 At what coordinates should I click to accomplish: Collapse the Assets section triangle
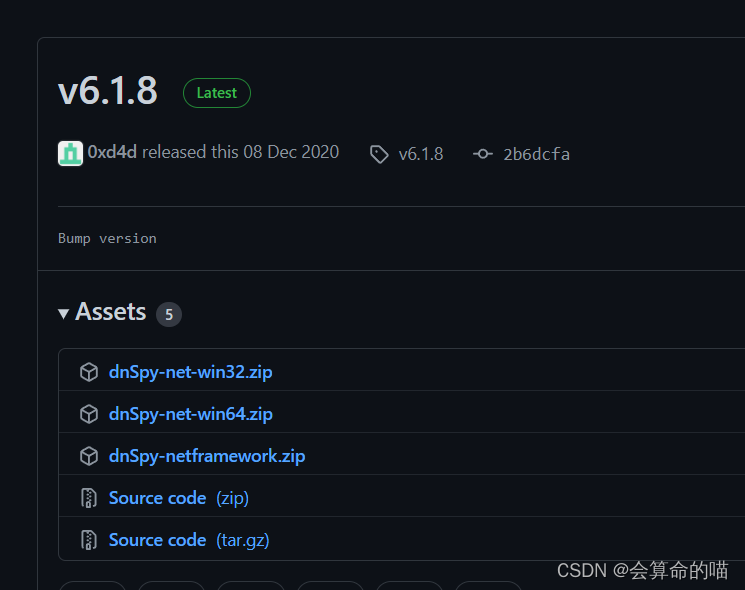[x=64, y=314]
